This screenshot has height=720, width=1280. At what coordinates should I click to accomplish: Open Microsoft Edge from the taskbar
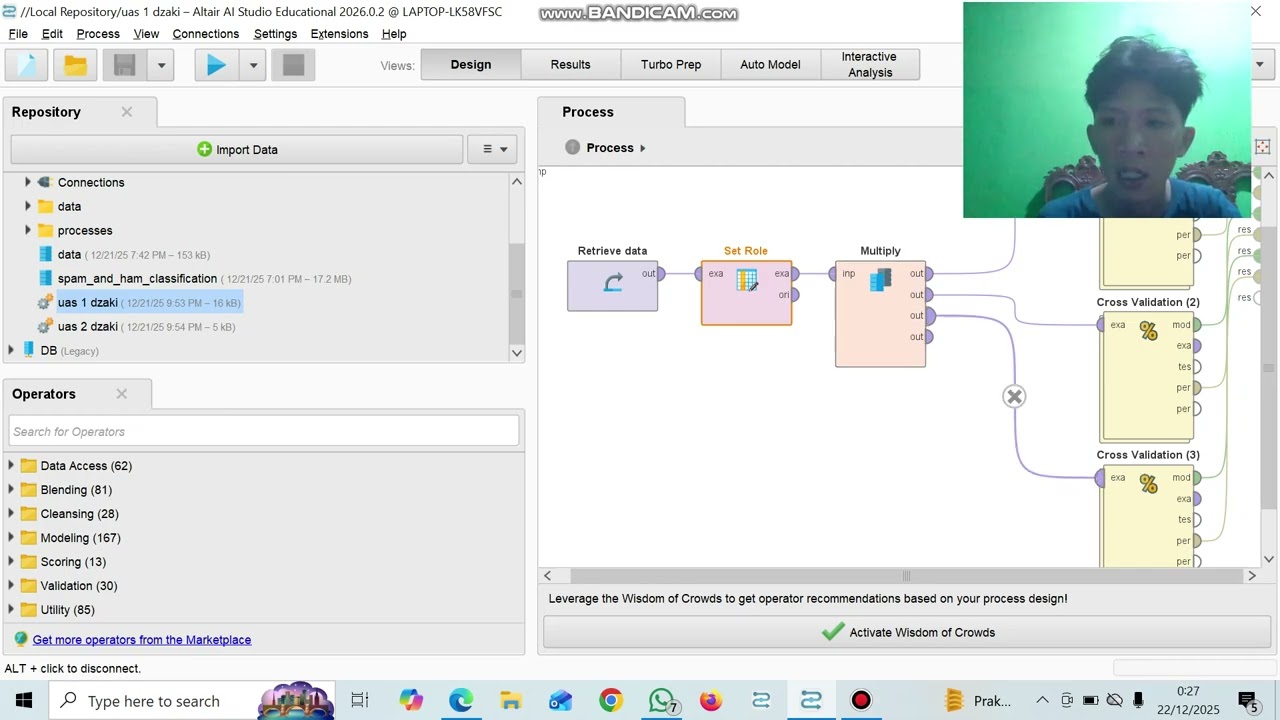click(461, 701)
